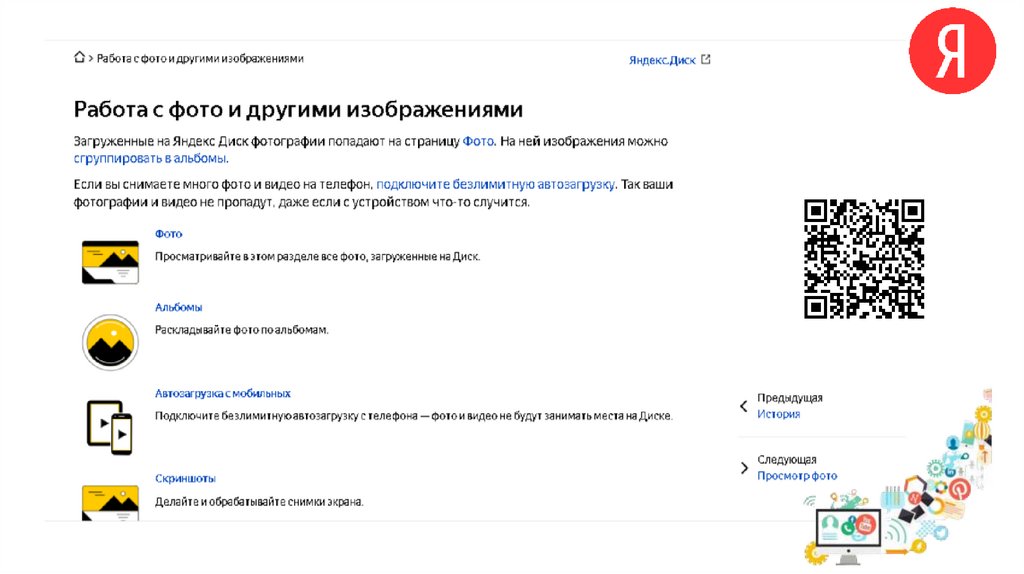The height and width of the screenshot is (574, 1024).
Task: Open the подключите безлимитную автозагрузку link
Action: 496,184
